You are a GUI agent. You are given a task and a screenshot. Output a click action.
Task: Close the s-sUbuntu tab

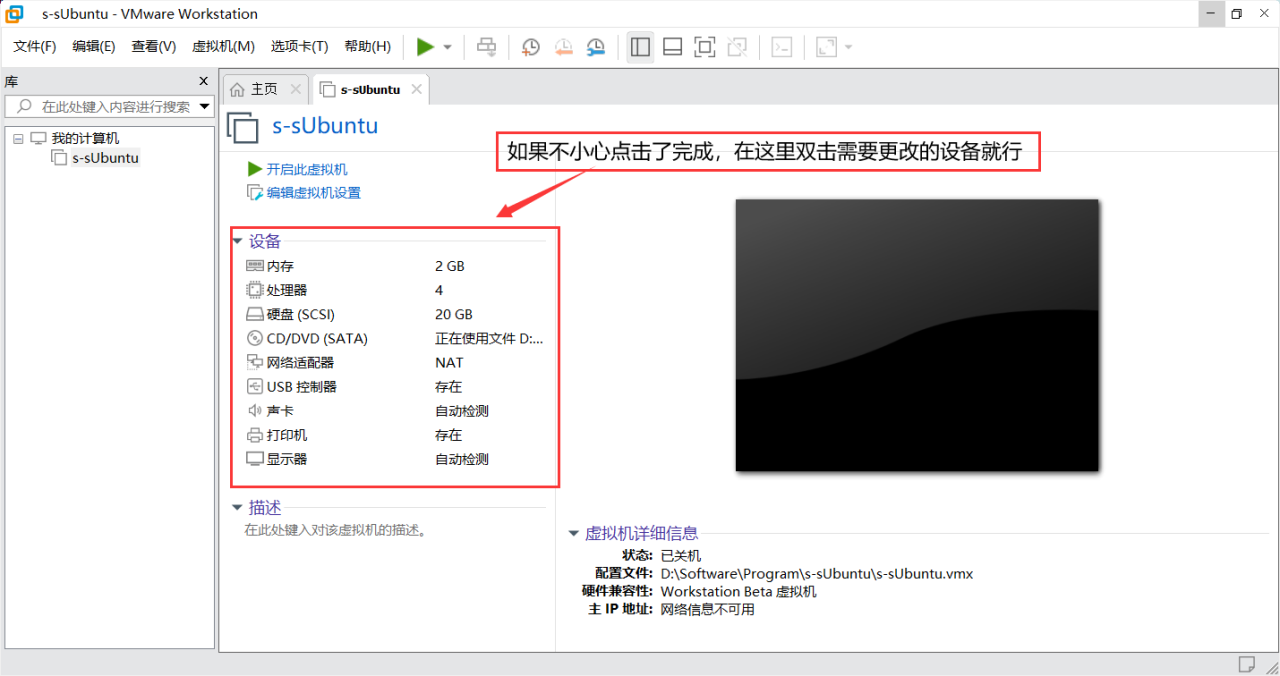417,89
